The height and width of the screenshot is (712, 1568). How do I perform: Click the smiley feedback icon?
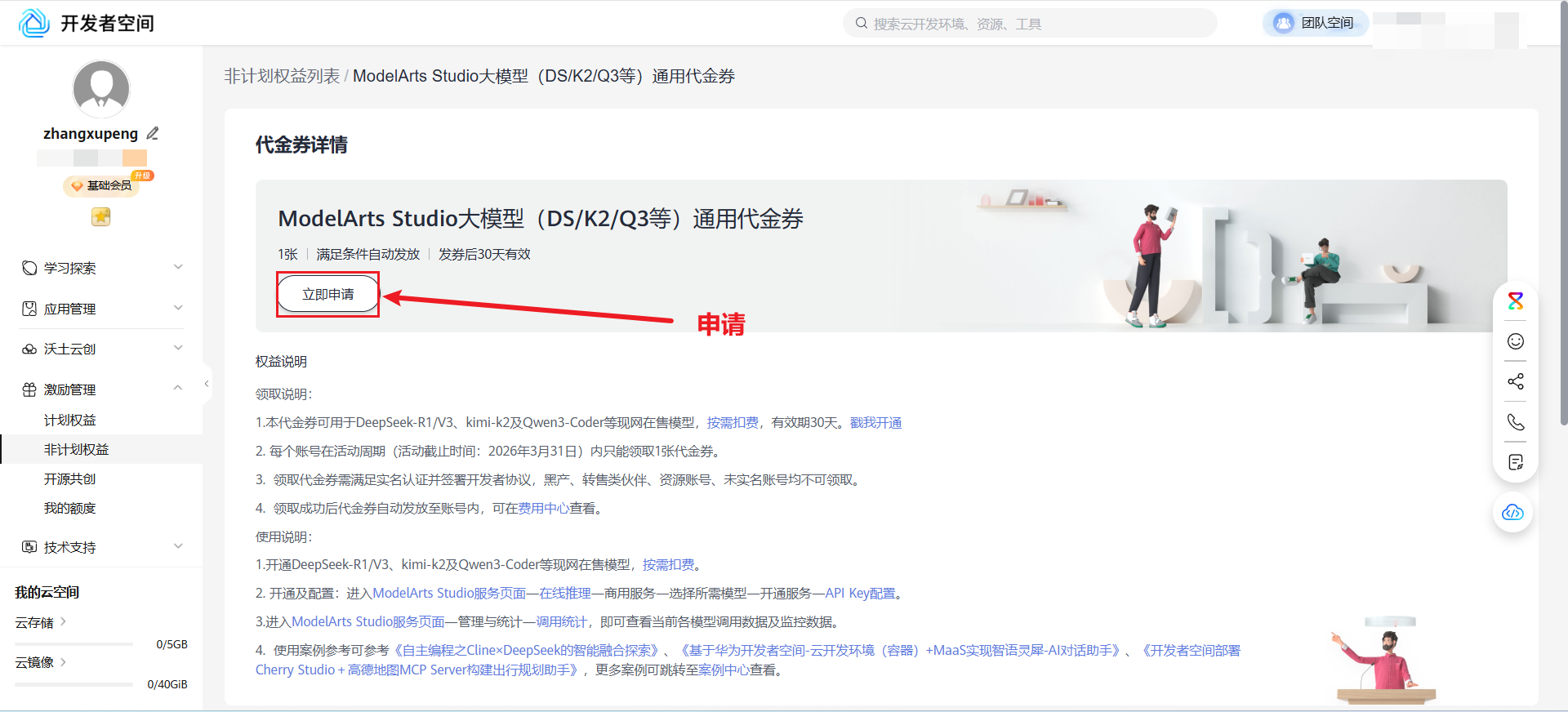point(1516,341)
